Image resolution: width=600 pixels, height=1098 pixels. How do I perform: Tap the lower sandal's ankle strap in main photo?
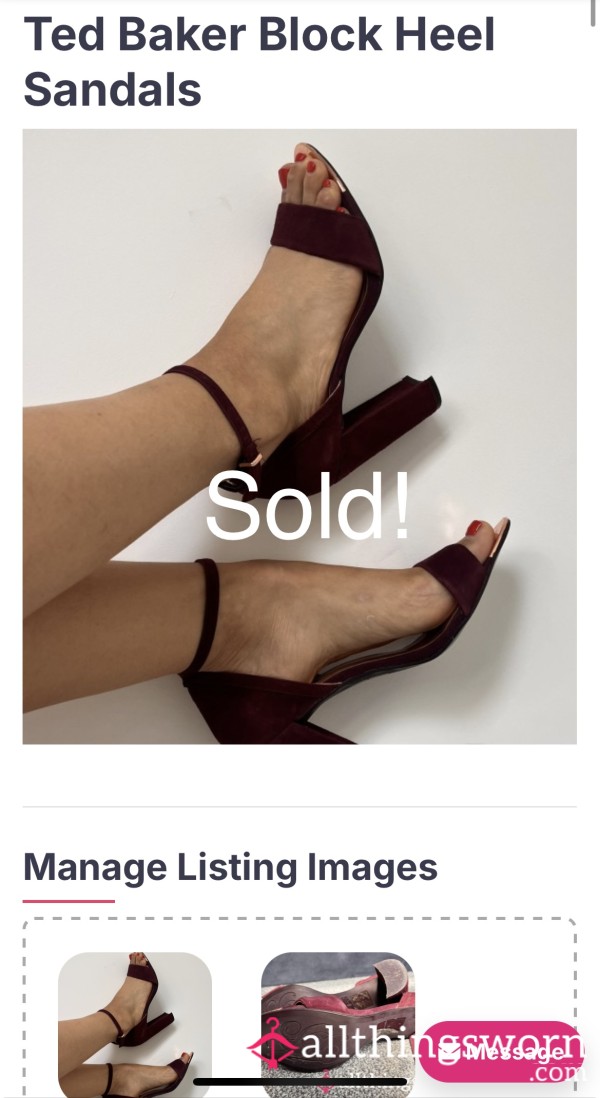click(204, 616)
